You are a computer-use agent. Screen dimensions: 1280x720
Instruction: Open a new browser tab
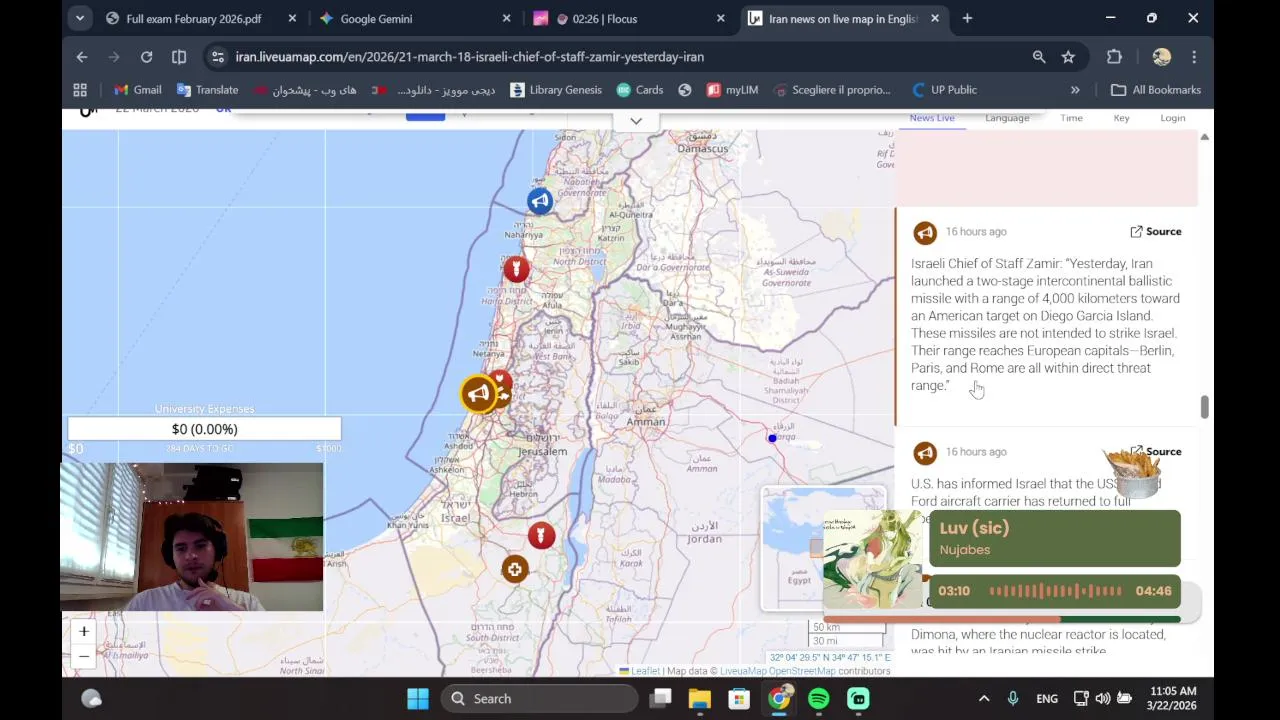tap(967, 18)
